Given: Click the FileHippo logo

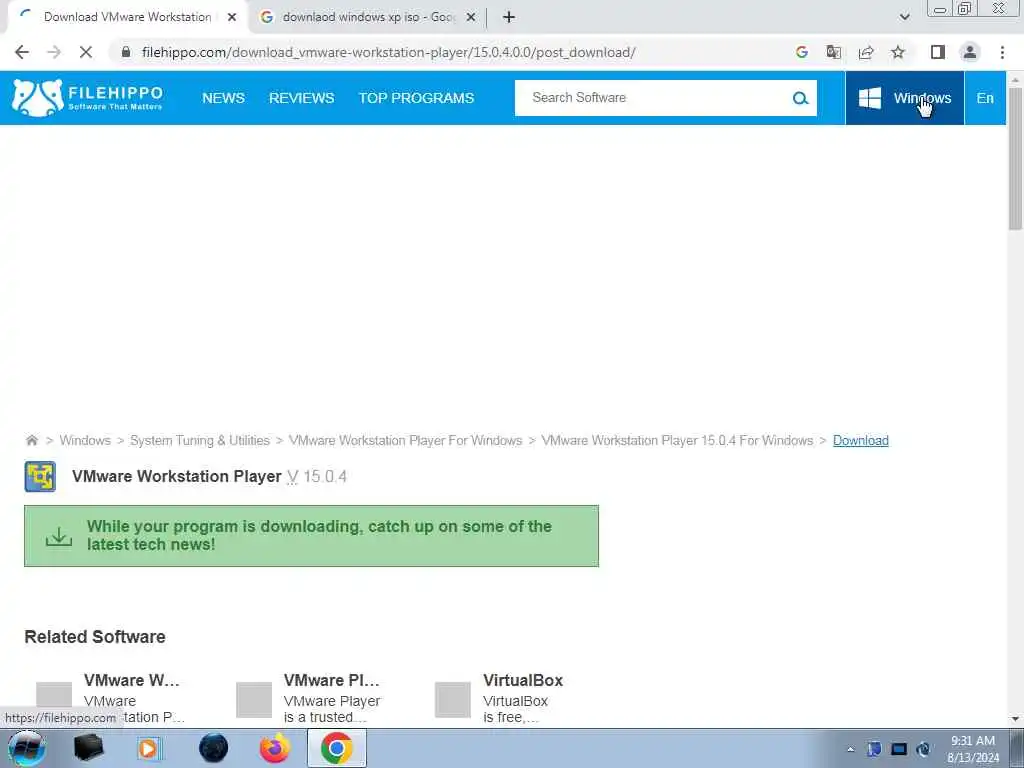Looking at the screenshot, I should pos(88,98).
